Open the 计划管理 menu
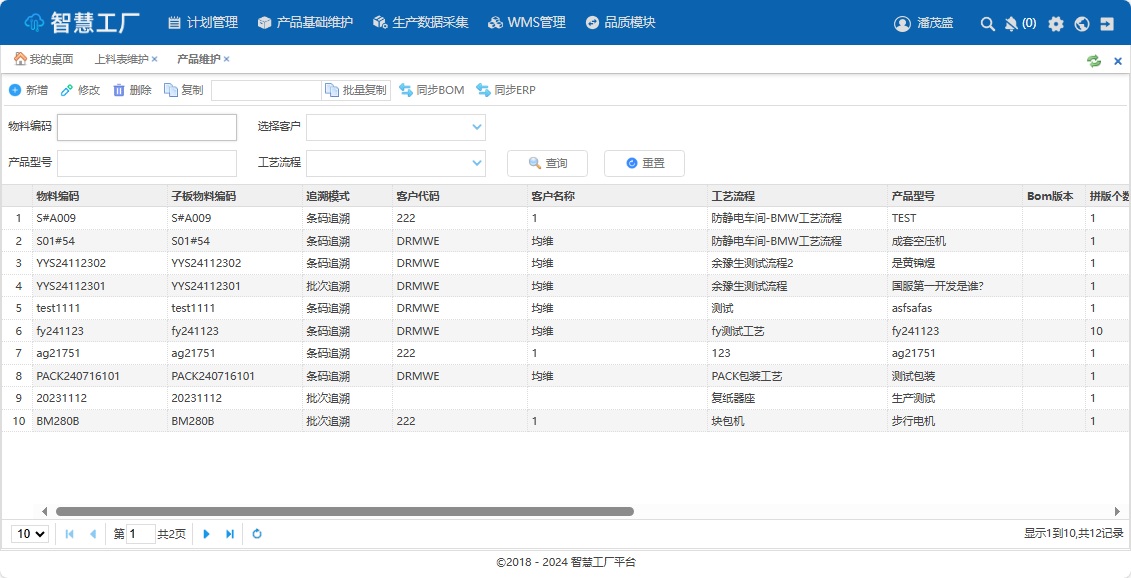The image size is (1131, 578). (x=203, y=22)
